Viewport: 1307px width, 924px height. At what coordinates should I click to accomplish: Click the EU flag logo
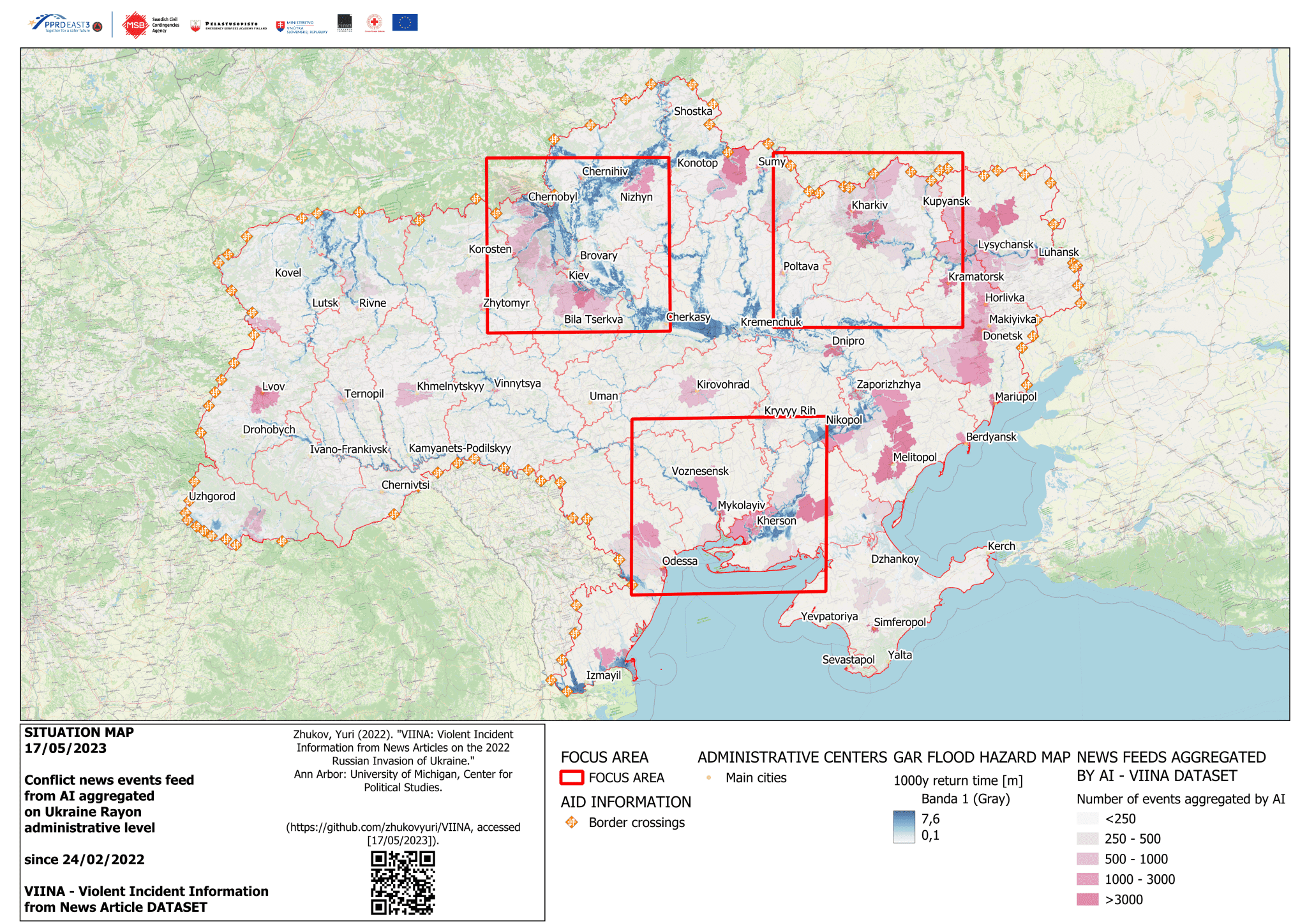[407, 22]
